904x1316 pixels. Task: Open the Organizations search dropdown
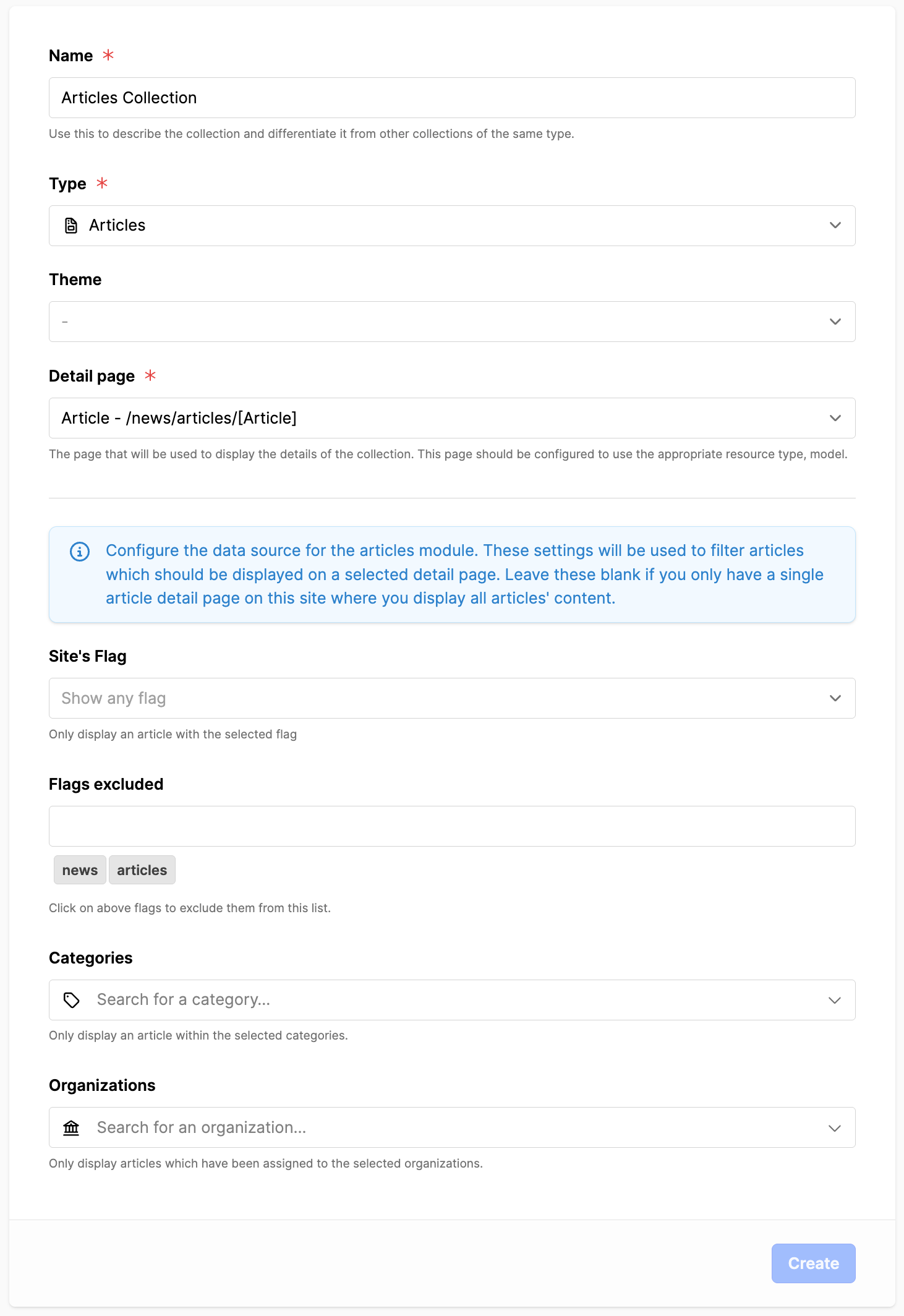point(452,1128)
